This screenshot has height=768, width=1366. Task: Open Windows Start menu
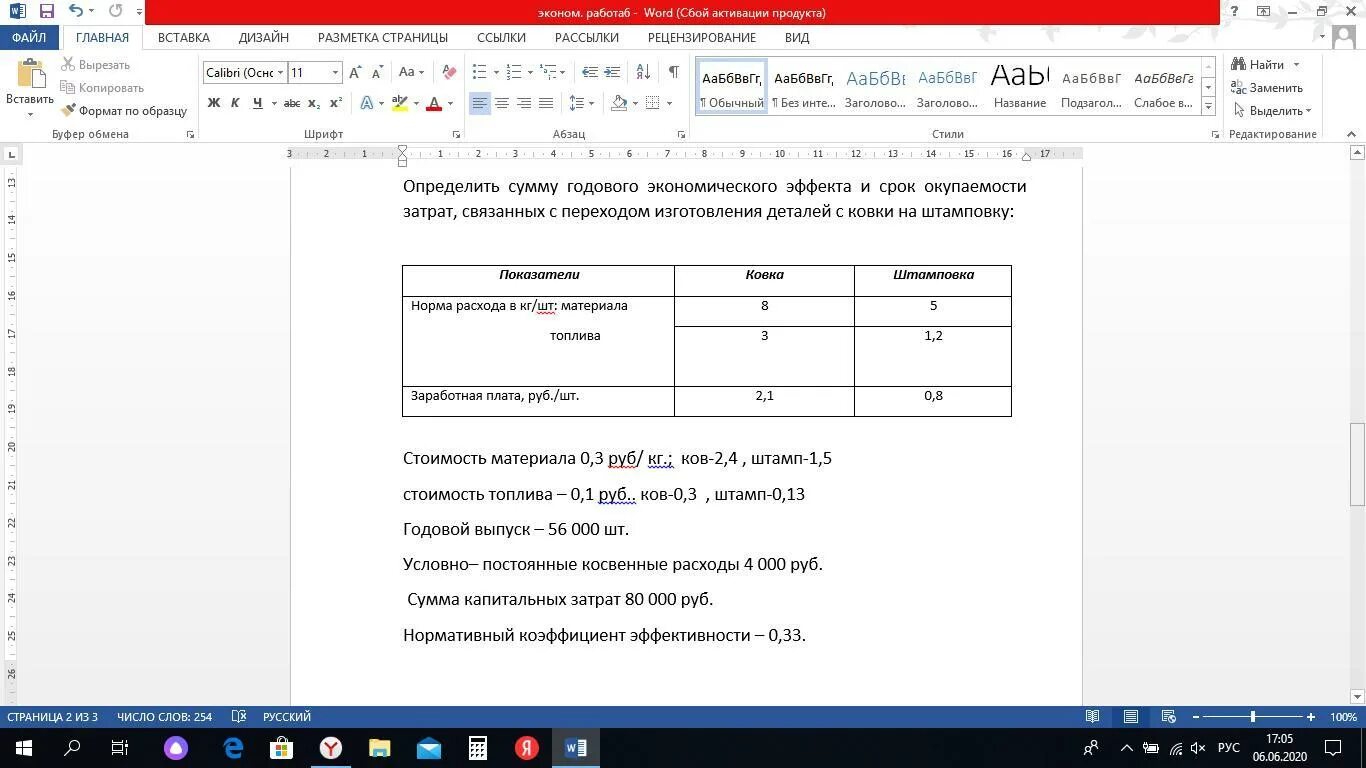coord(24,748)
